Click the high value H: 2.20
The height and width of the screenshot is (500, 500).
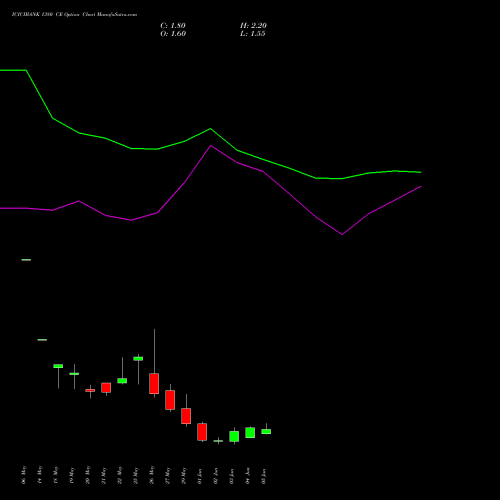click(x=253, y=26)
